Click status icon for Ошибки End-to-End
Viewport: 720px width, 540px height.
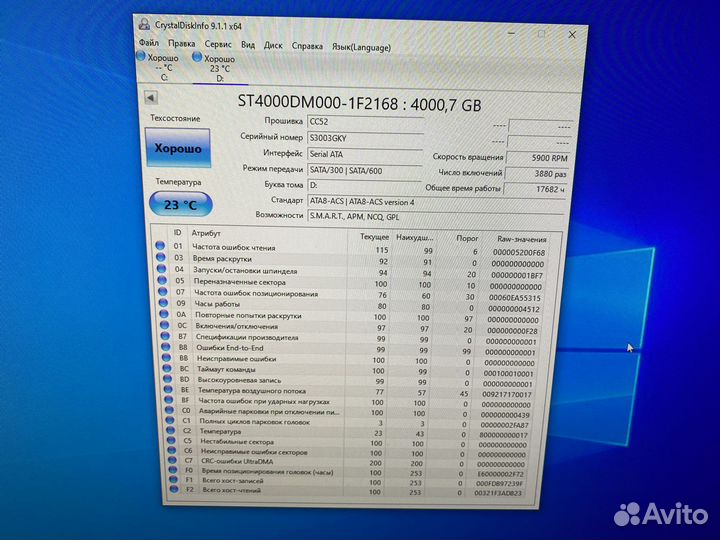166,347
